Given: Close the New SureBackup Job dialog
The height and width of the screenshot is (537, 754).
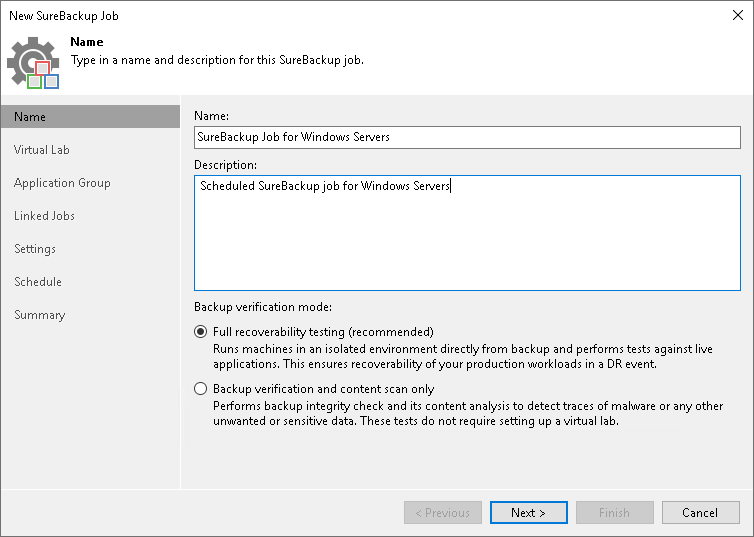Looking at the screenshot, I should click(x=738, y=15).
